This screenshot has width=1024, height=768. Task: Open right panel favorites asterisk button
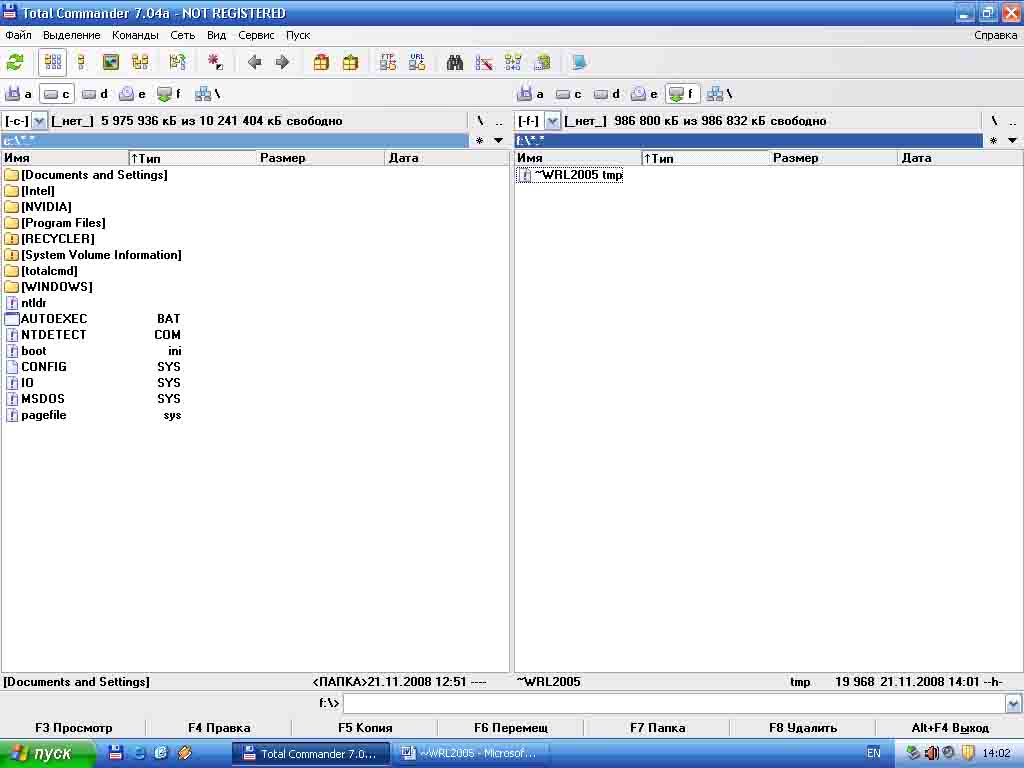point(993,140)
